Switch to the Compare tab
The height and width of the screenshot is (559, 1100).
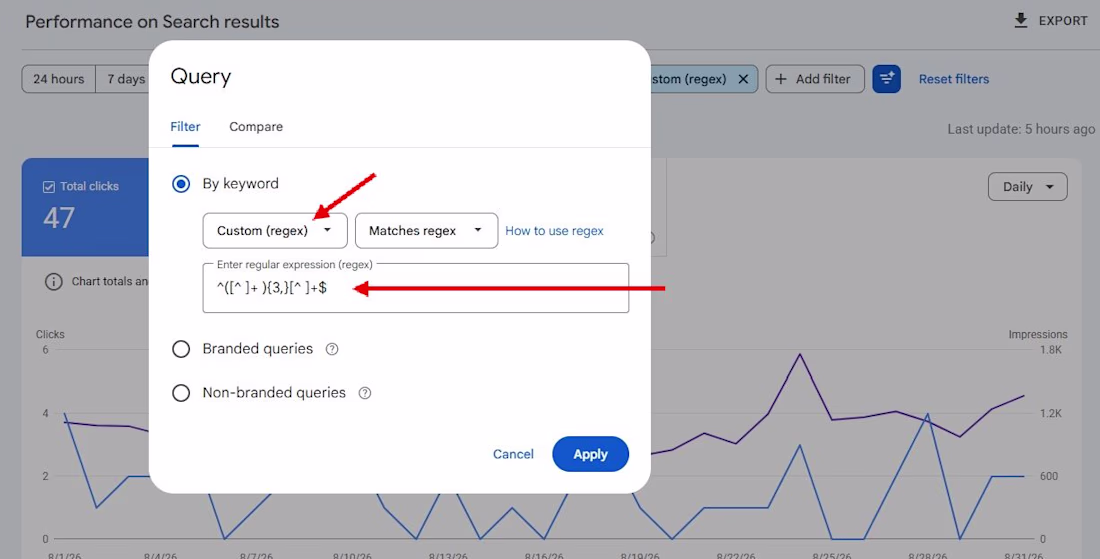(x=256, y=127)
